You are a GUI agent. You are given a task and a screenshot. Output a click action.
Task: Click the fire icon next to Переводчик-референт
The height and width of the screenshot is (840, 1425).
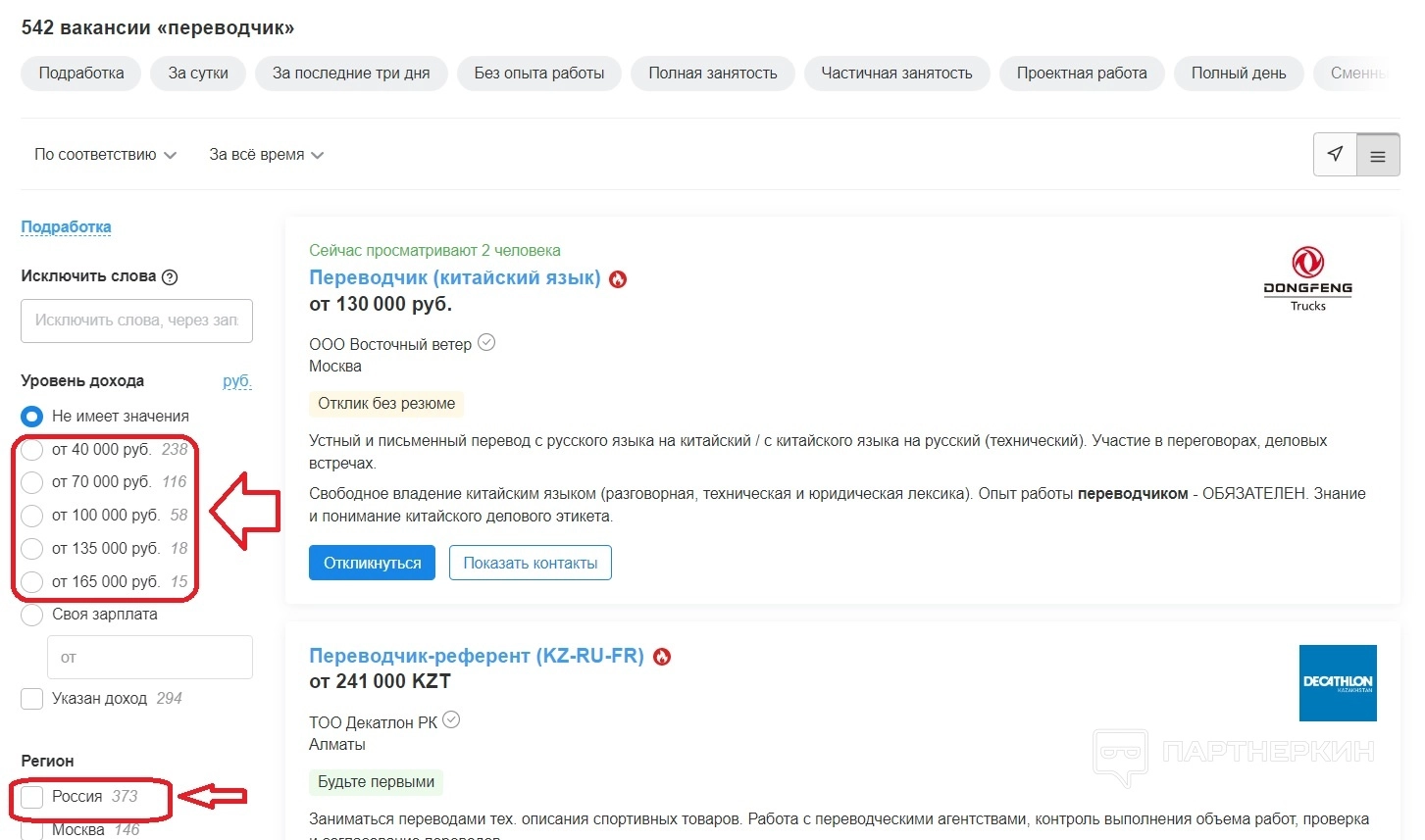662,657
